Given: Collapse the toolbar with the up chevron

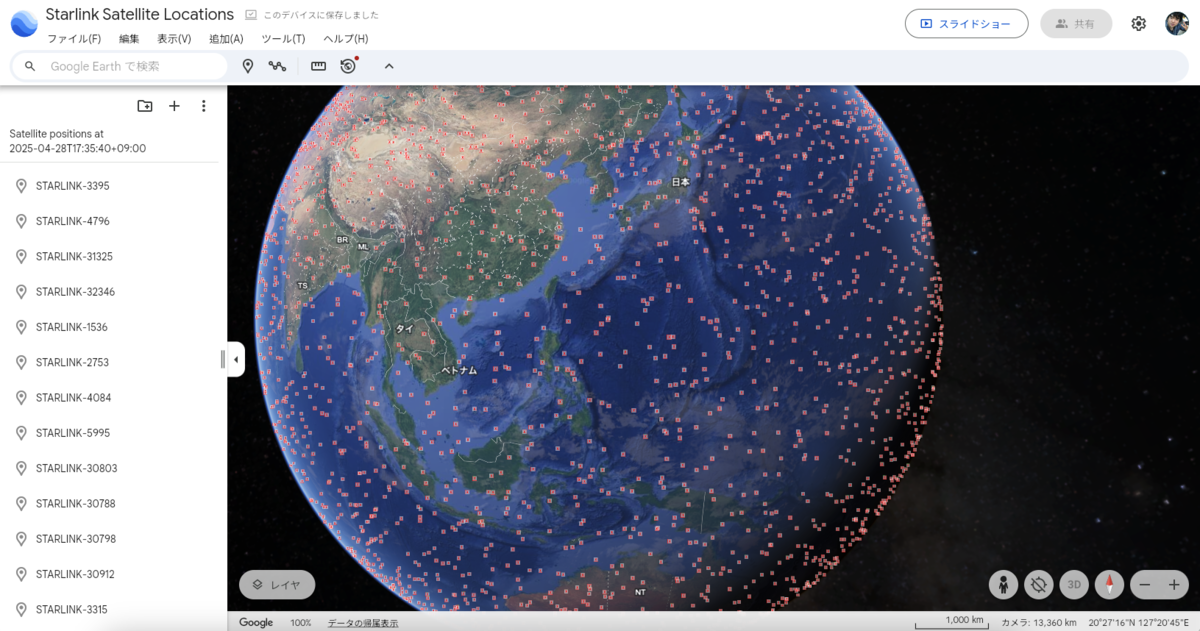Looking at the screenshot, I should tap(389, 66).
